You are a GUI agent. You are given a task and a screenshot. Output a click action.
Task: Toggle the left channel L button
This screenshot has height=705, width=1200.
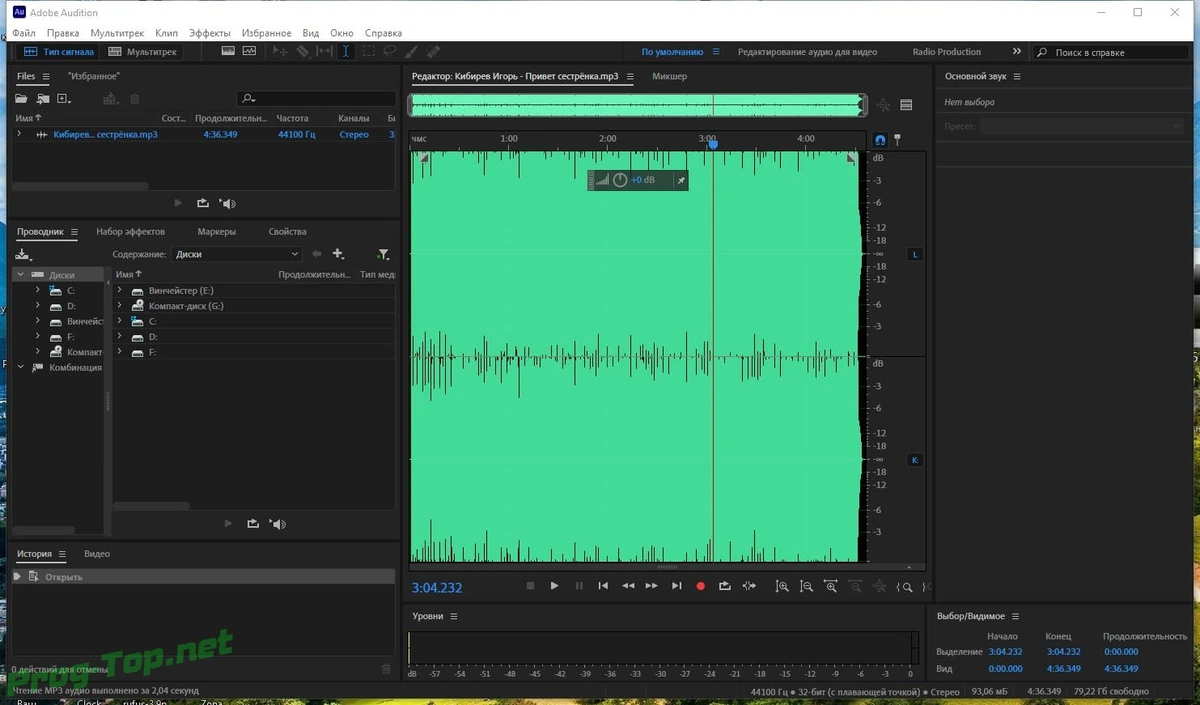(x=915, y=255)
